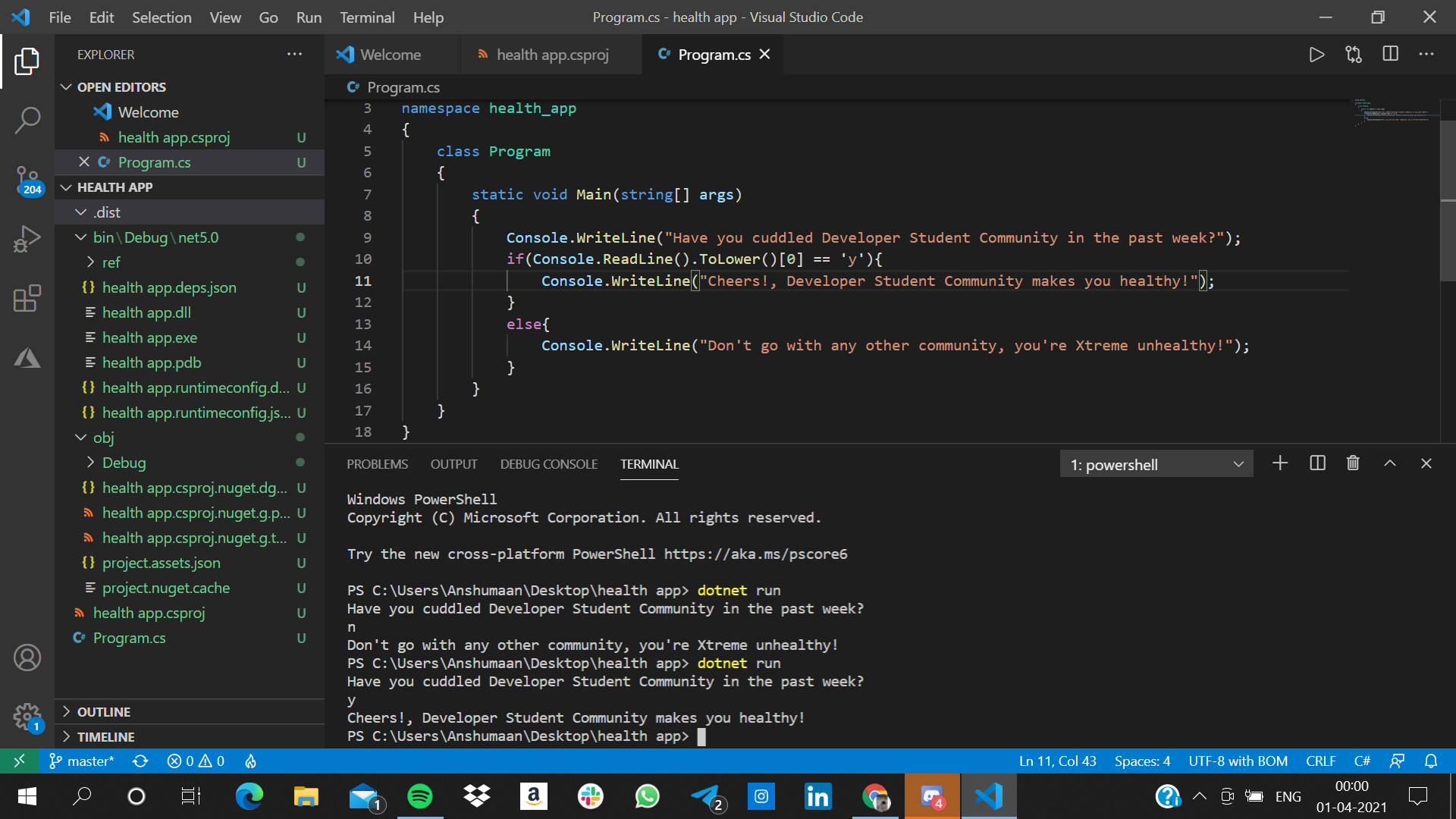Click the master branch indicator
1456x819 pixels.
tap(82, 761)
